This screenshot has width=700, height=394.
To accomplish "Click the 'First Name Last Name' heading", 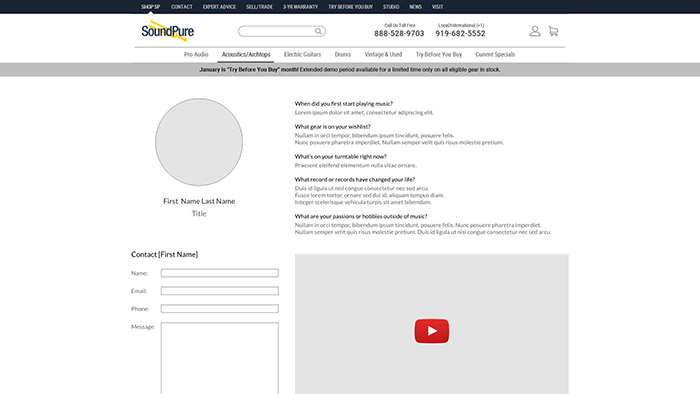I will coord(199,201).
